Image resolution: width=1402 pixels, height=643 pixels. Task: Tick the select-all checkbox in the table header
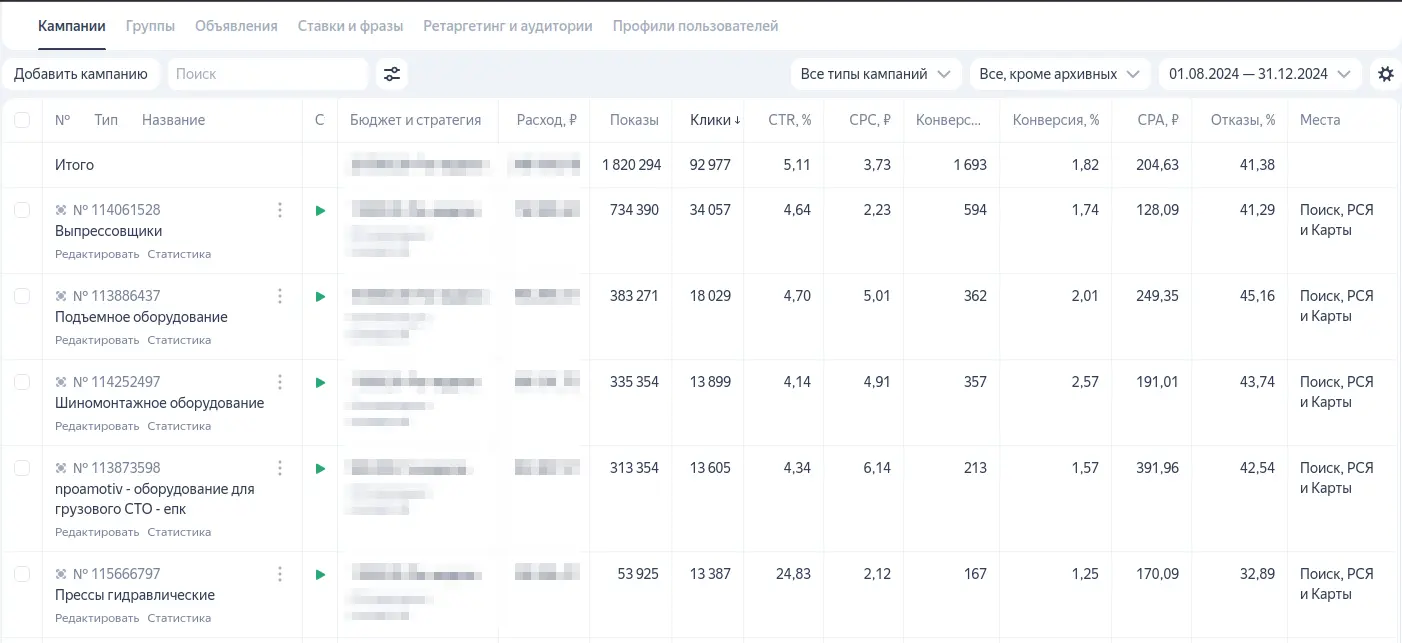click(22, 120)
